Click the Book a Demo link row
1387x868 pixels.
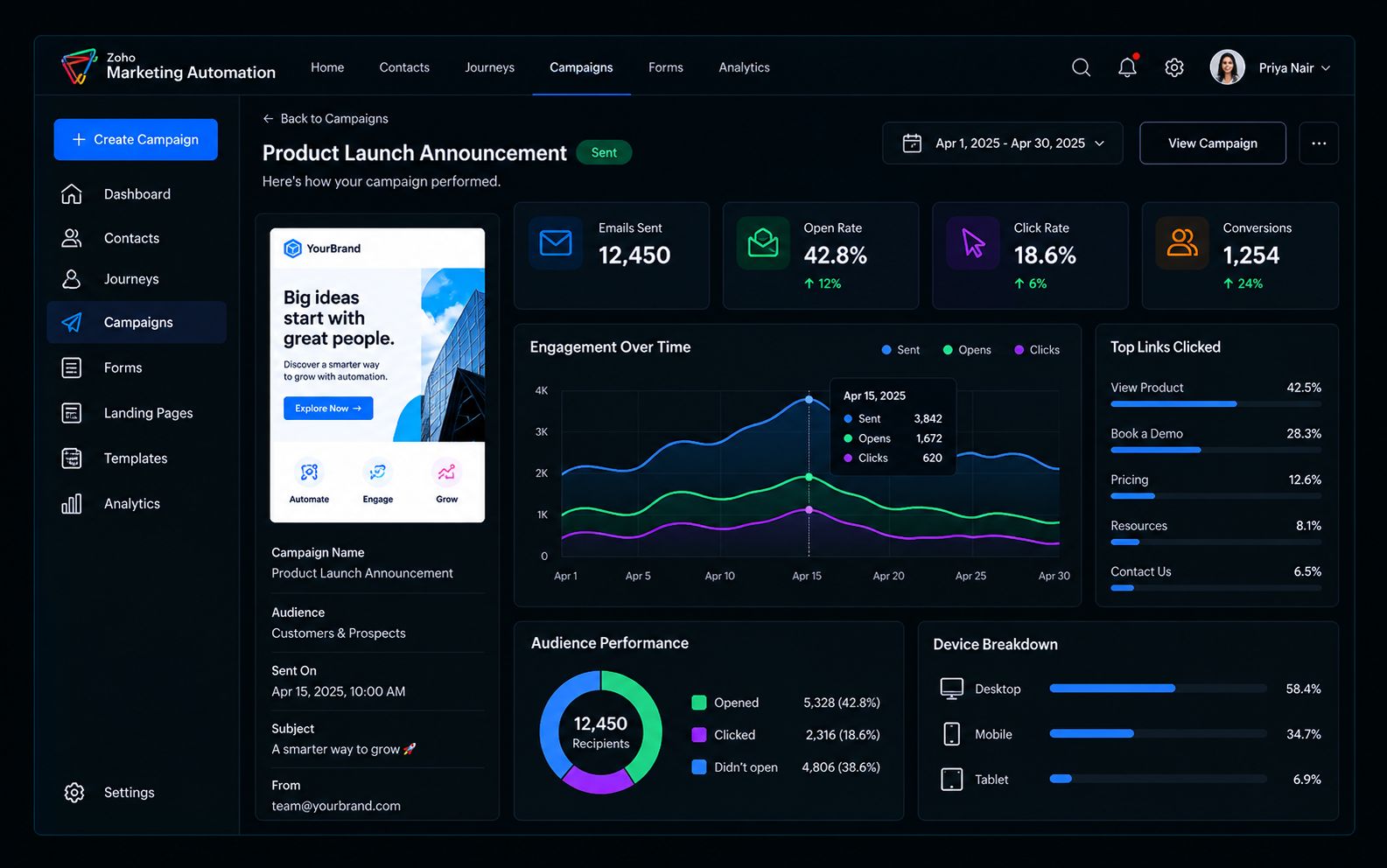point(1216,438)
